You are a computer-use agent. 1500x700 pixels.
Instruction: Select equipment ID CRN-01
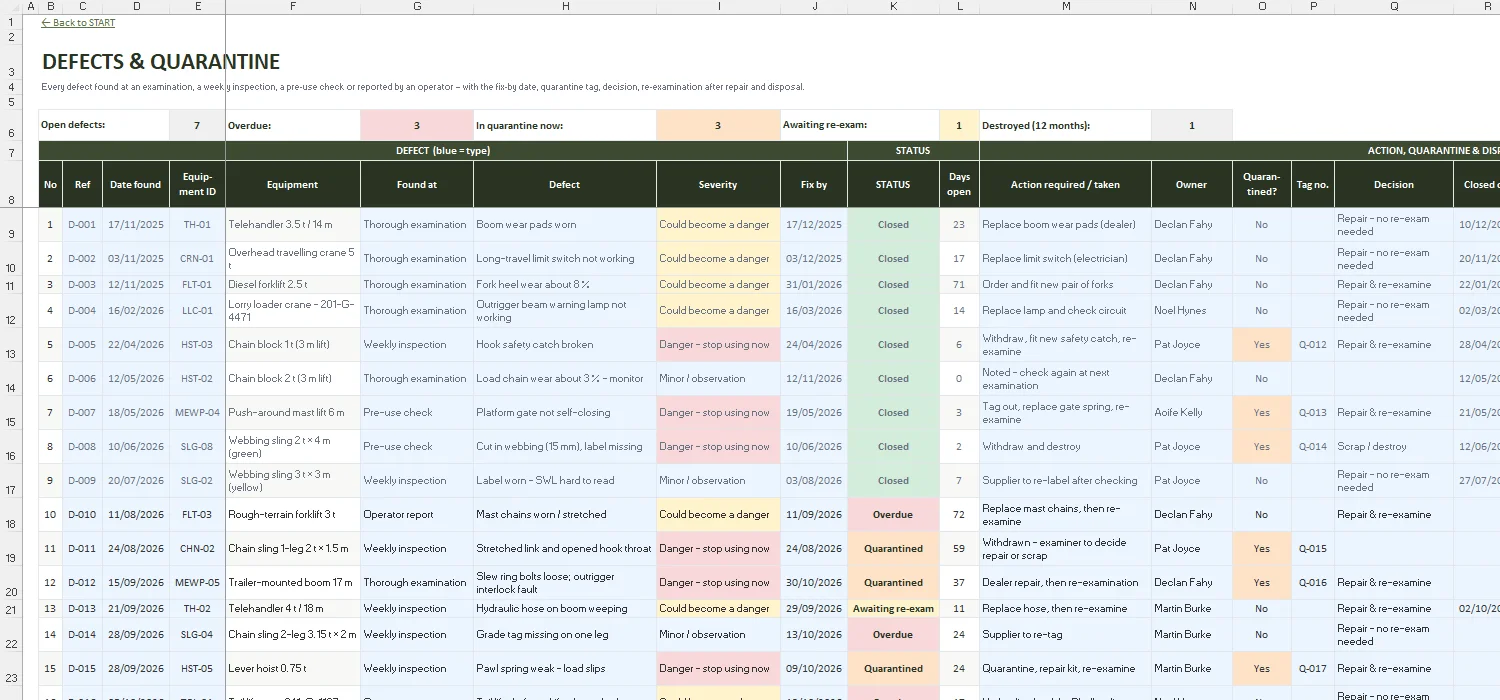(x=197, y=259)
